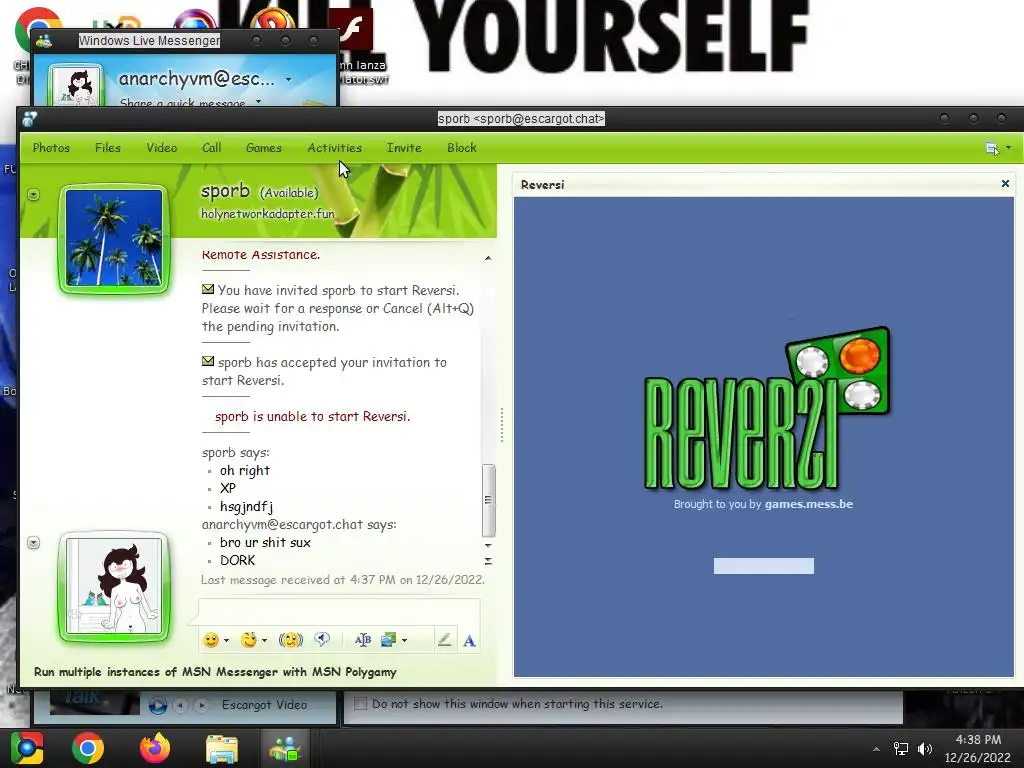The width and height of the screenshot is (1024, 768).
Task: Click the 'hsgjndfj' message line
Action: pyautogui.click(x=246, y=507)
